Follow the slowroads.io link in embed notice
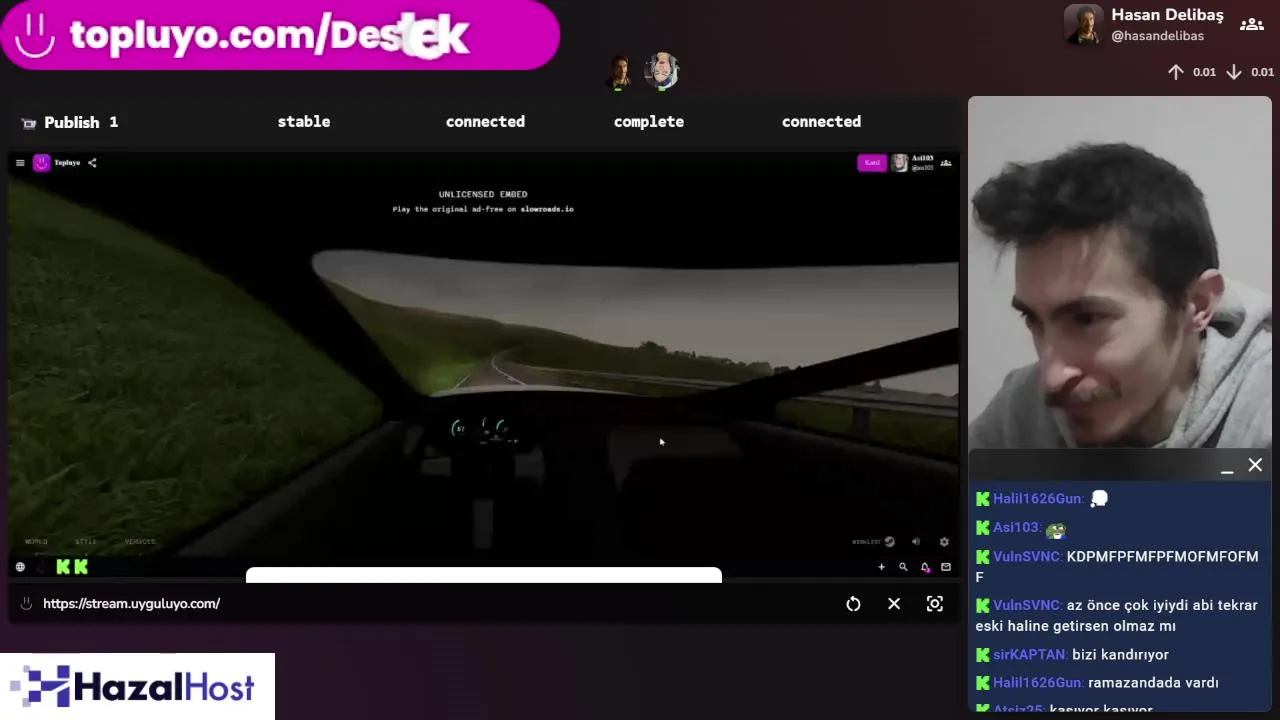 pos(547,209)
